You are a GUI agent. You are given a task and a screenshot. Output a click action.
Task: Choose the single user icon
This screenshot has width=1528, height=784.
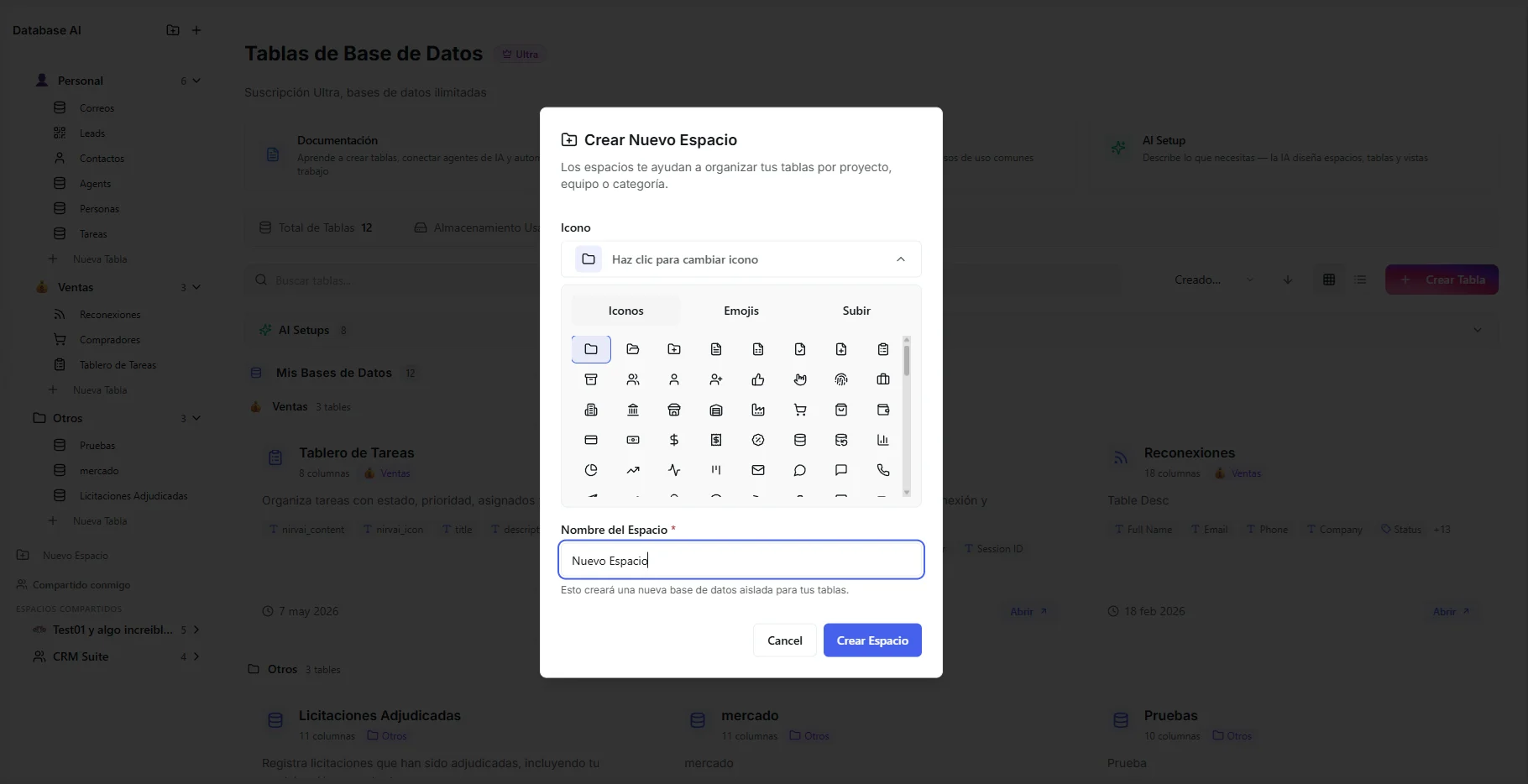point(674,379)
